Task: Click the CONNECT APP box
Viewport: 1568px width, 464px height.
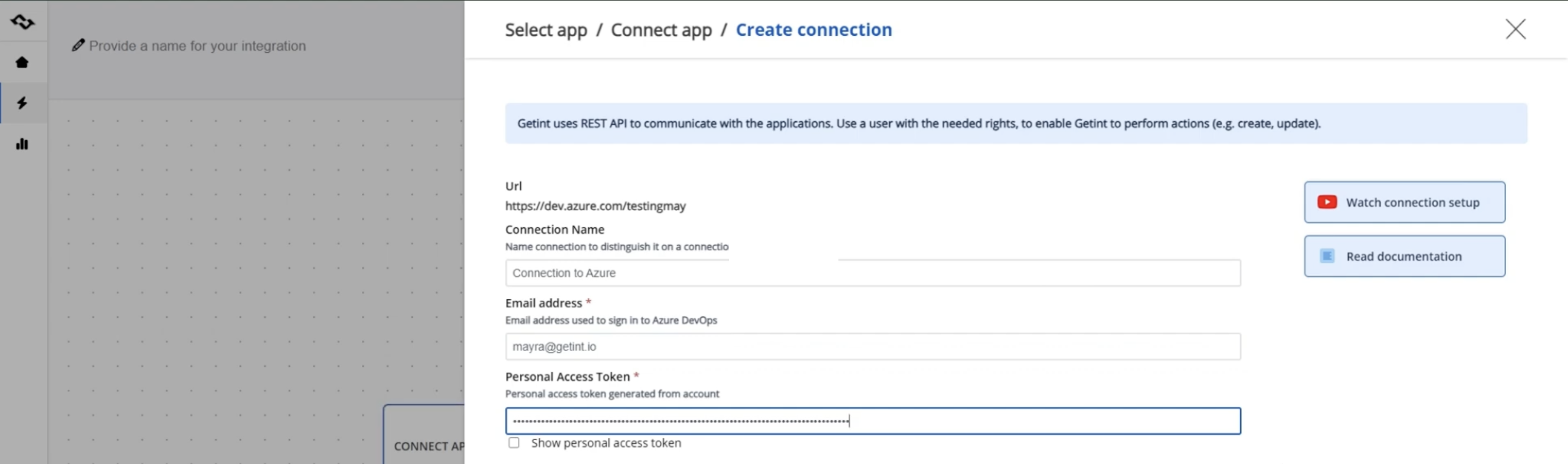Action: (x=424, y=434)
